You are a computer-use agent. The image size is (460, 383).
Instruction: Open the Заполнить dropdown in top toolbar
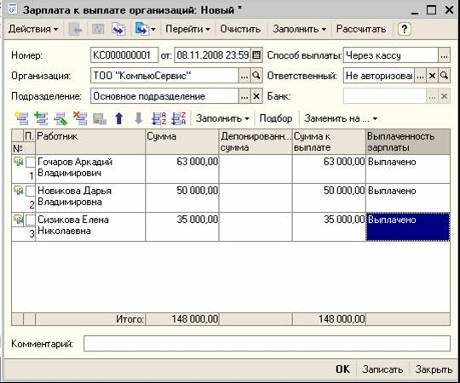299,29
